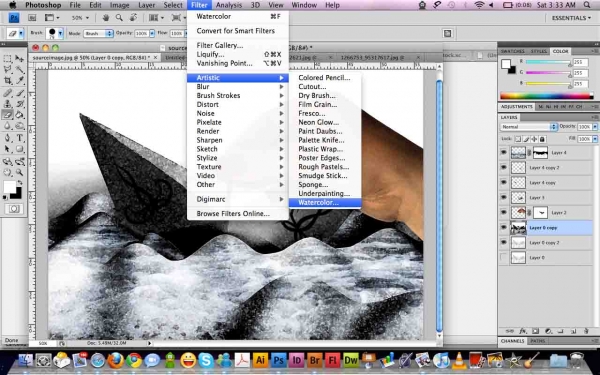Select the Magic Wand tool

pyautogui.click(x=20, y=69)
